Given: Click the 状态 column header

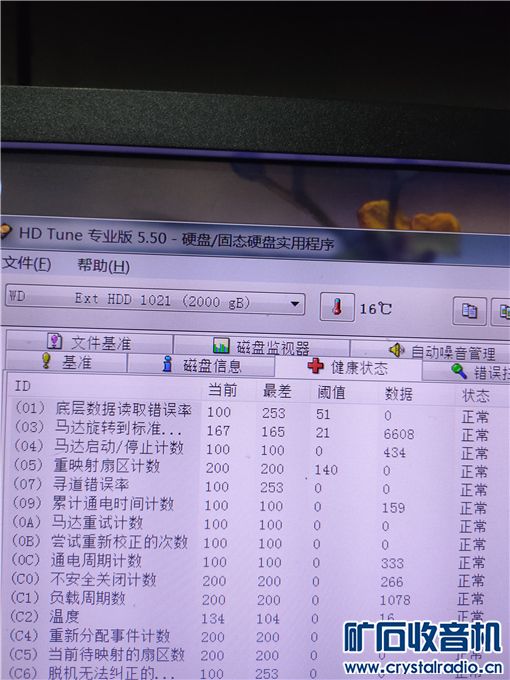Looking at the screenshot, I should point(476,396).
